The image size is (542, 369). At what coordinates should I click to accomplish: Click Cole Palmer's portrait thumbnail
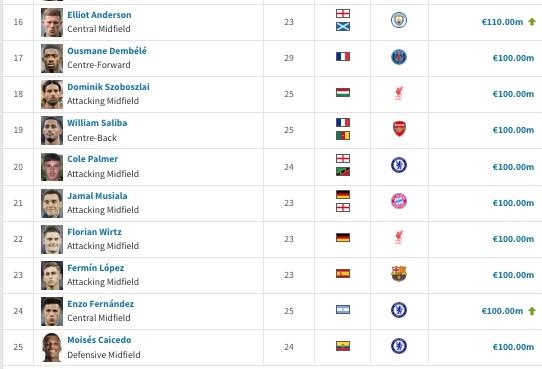[x=52, y=167]
